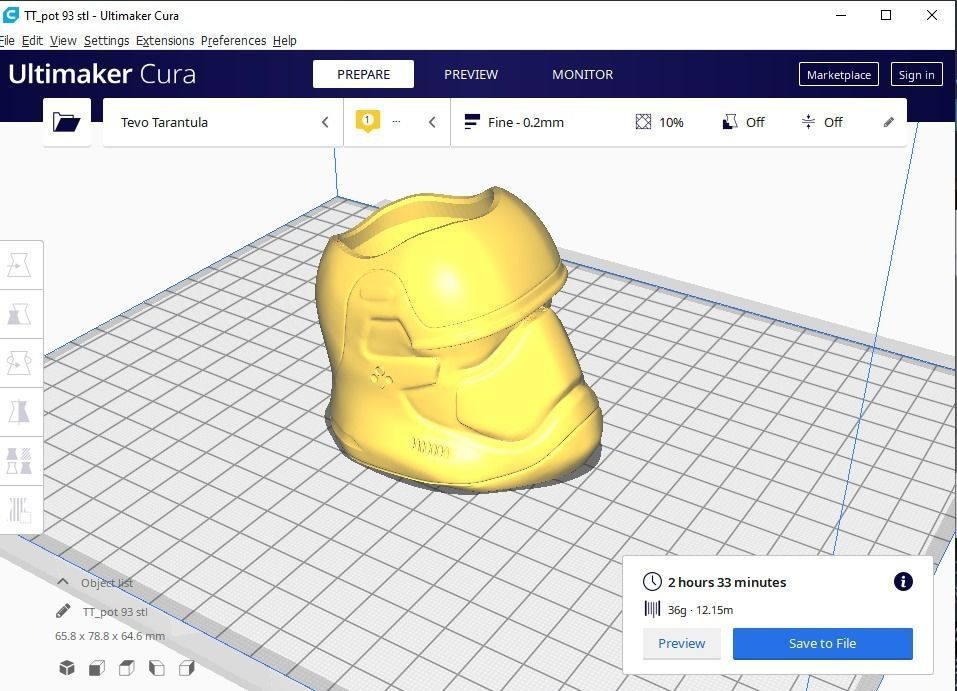Image resolution: width=957 pixels, height=691 pixels.
Task: Switch to left side view cube icon
Action: click(156, 668)
